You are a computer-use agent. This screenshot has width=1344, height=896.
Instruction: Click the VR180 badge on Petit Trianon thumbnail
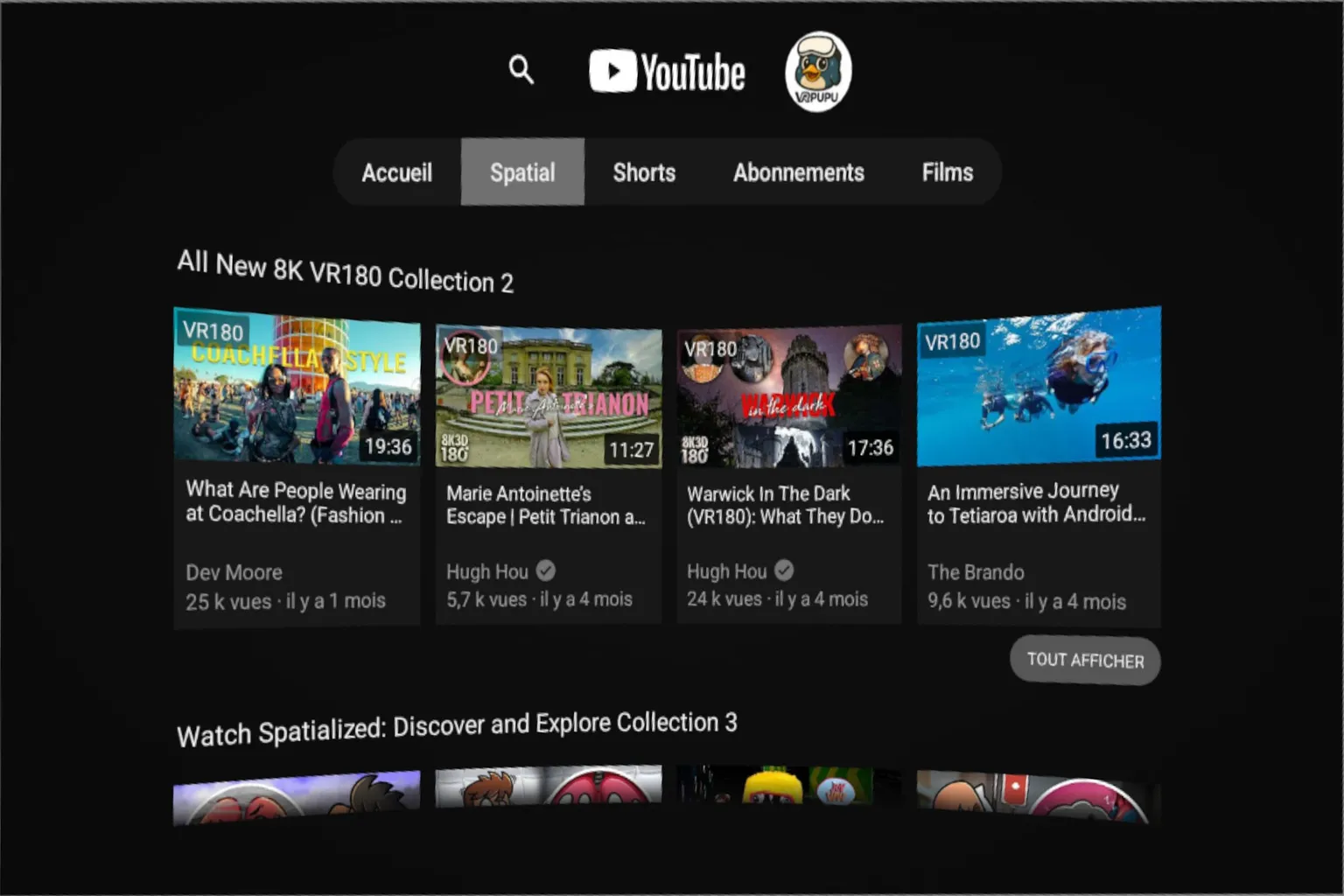click(x=471, y=346)
